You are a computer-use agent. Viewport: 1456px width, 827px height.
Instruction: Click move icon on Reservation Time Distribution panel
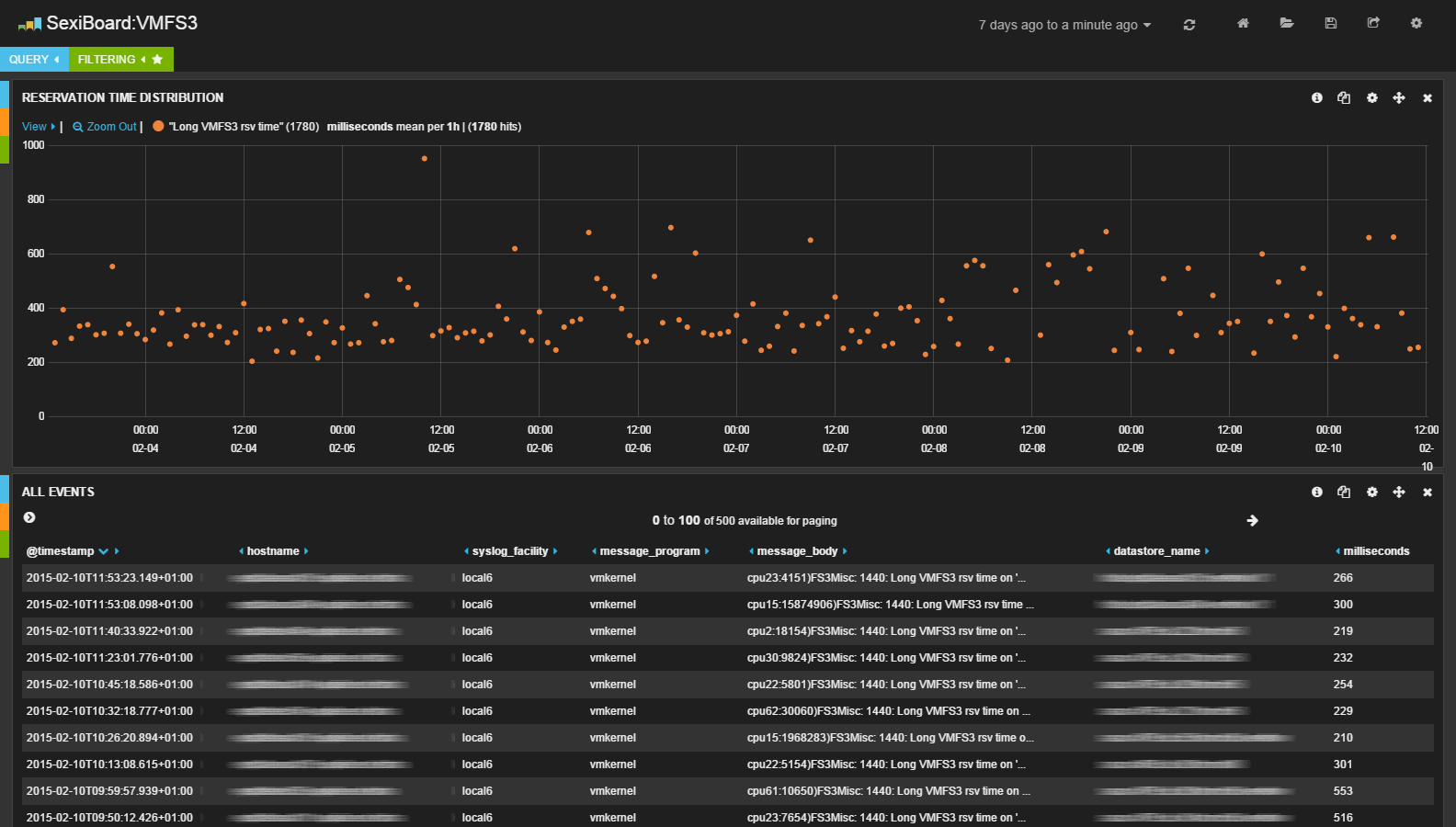[1399, 97]
